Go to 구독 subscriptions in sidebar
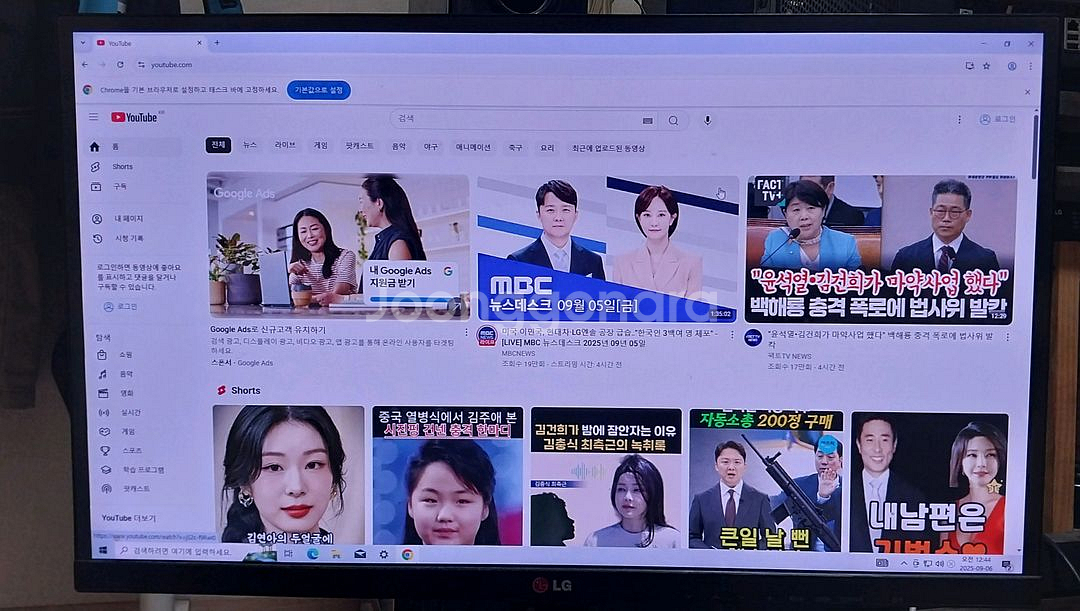This screenshot has height=611, width=1080. tap(119, 186)
